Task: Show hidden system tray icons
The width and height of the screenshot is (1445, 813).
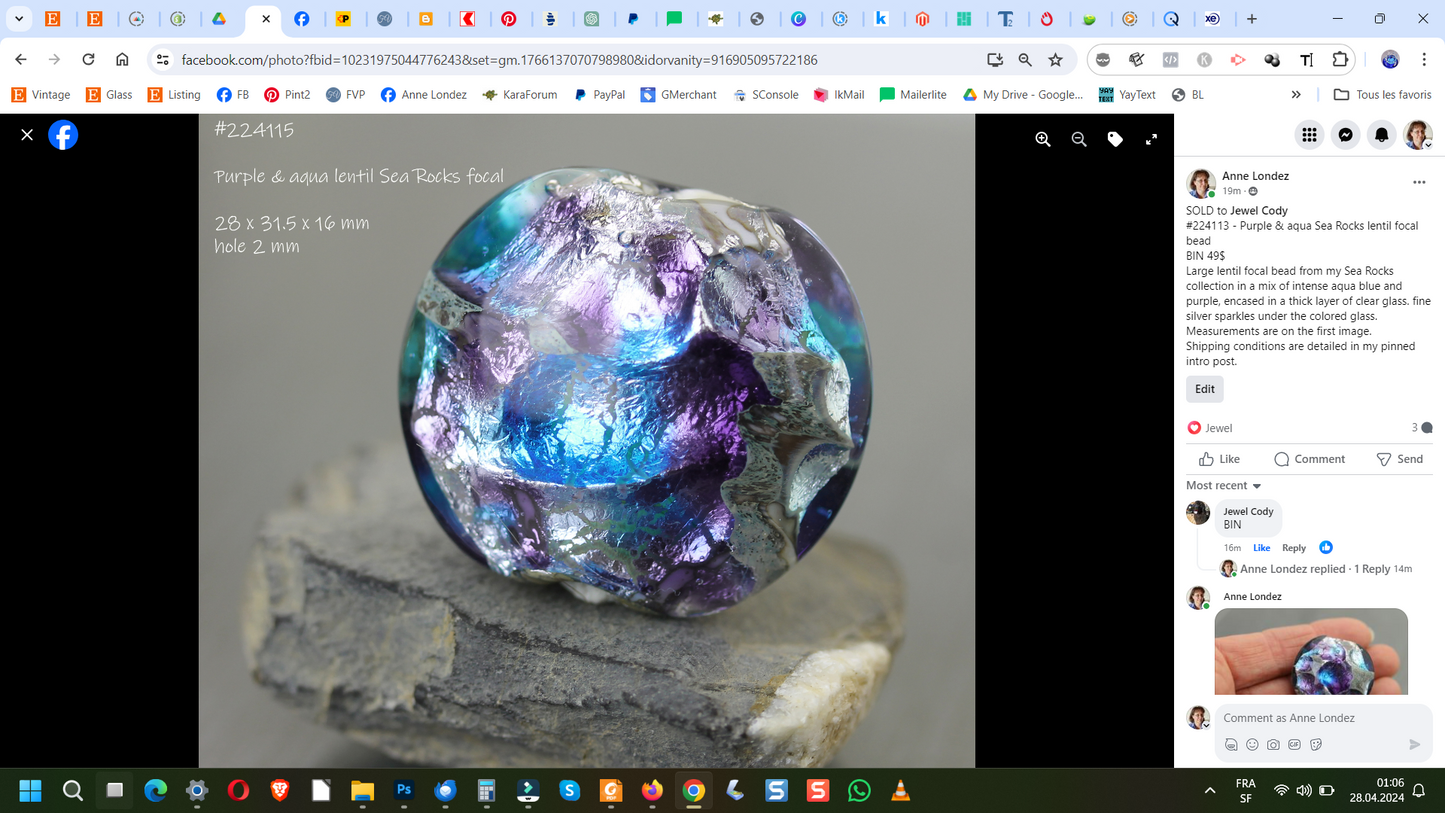Action: pyautogui.click(x=1210, y=791)
